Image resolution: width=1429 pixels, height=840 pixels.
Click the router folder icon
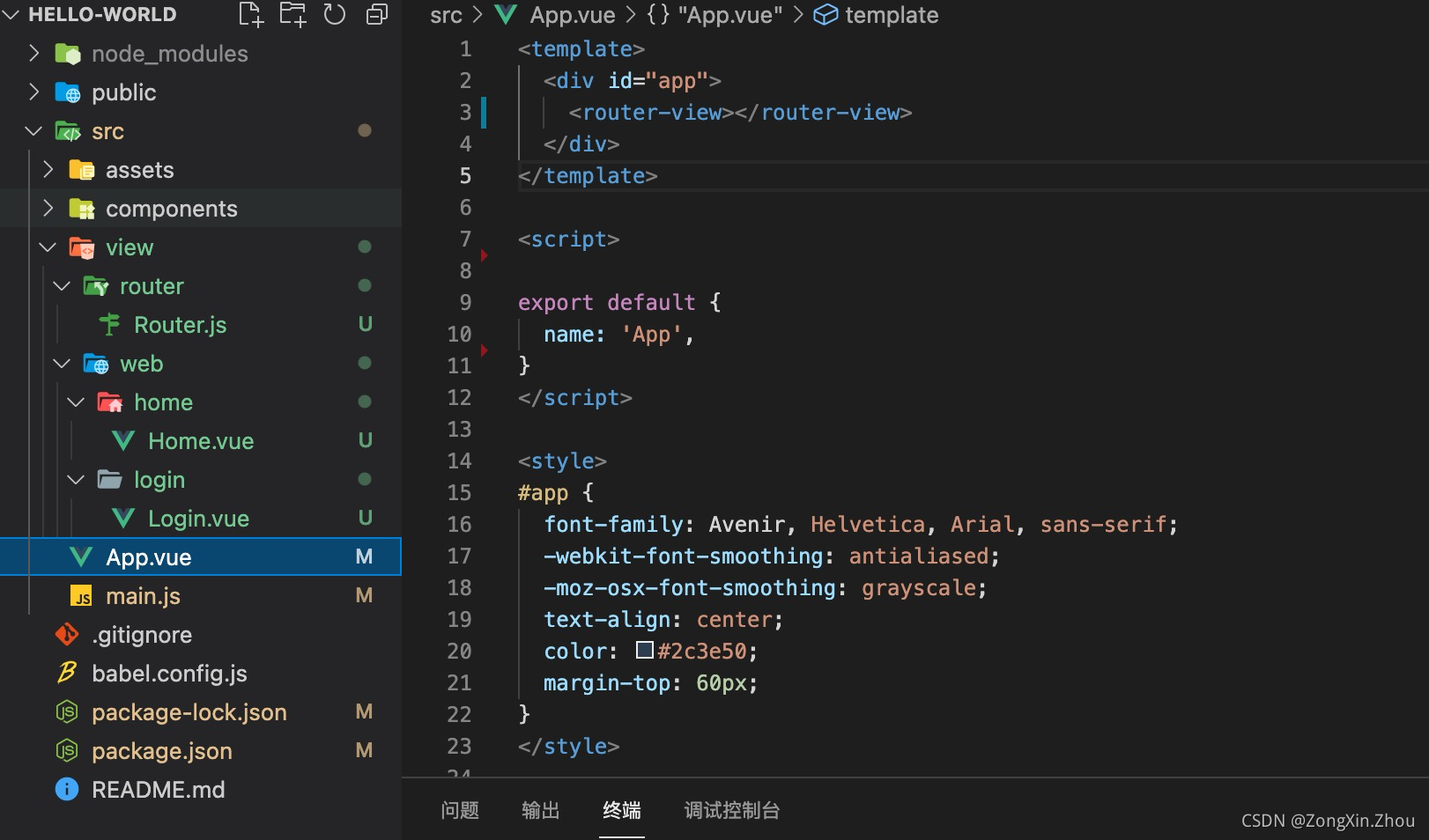click(96, 286)
